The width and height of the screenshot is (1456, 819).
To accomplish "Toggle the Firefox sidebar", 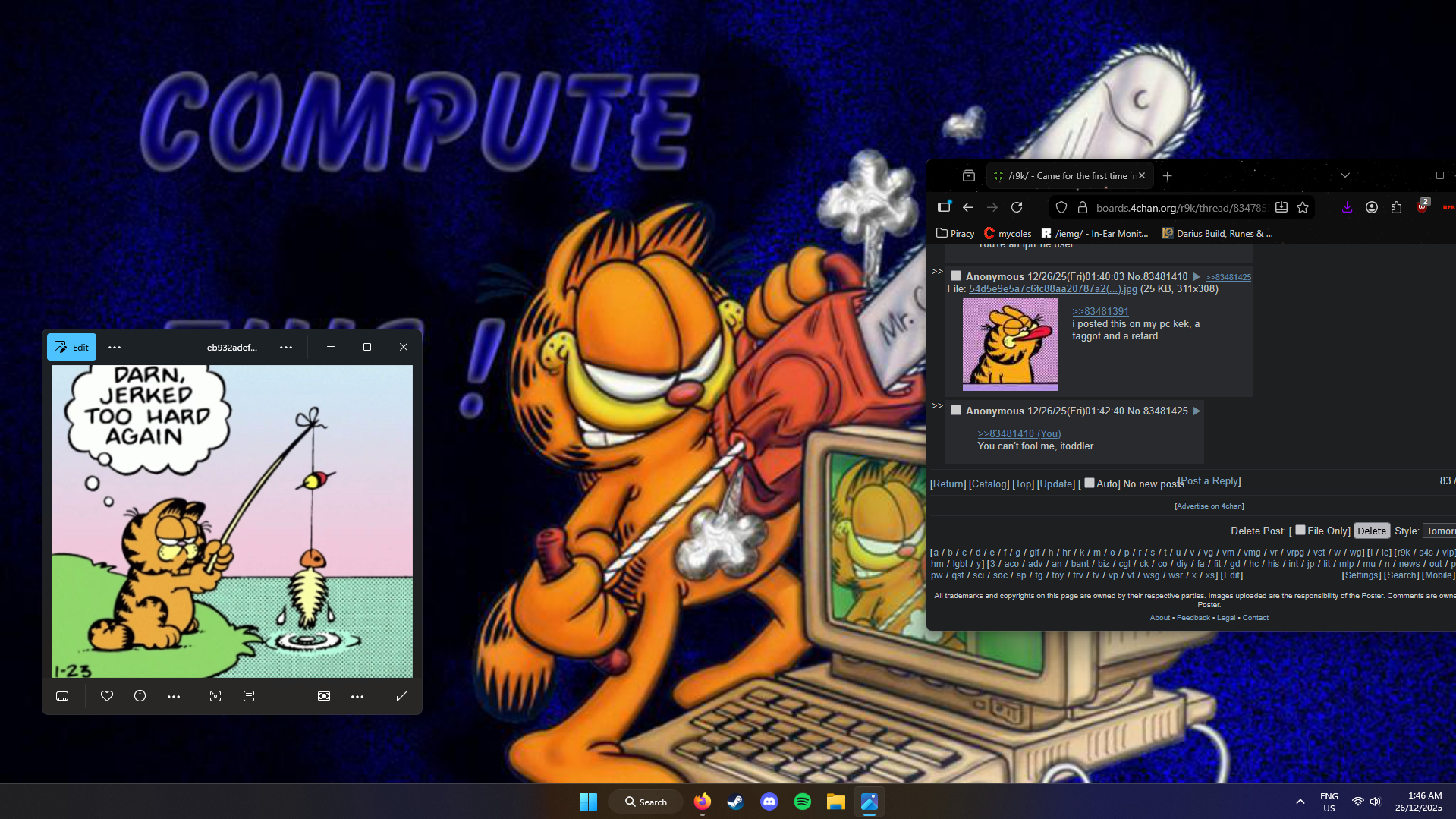I will [944, 207].
